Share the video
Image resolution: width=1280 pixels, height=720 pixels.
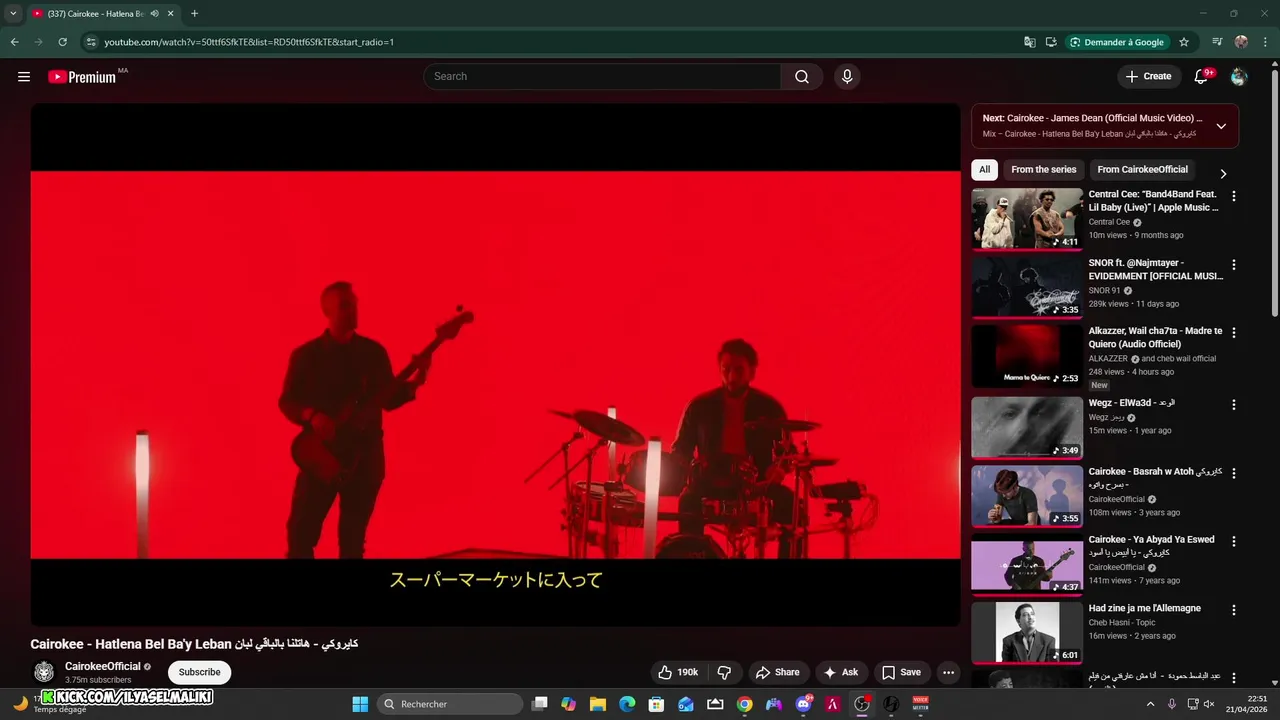click(777, 672)
